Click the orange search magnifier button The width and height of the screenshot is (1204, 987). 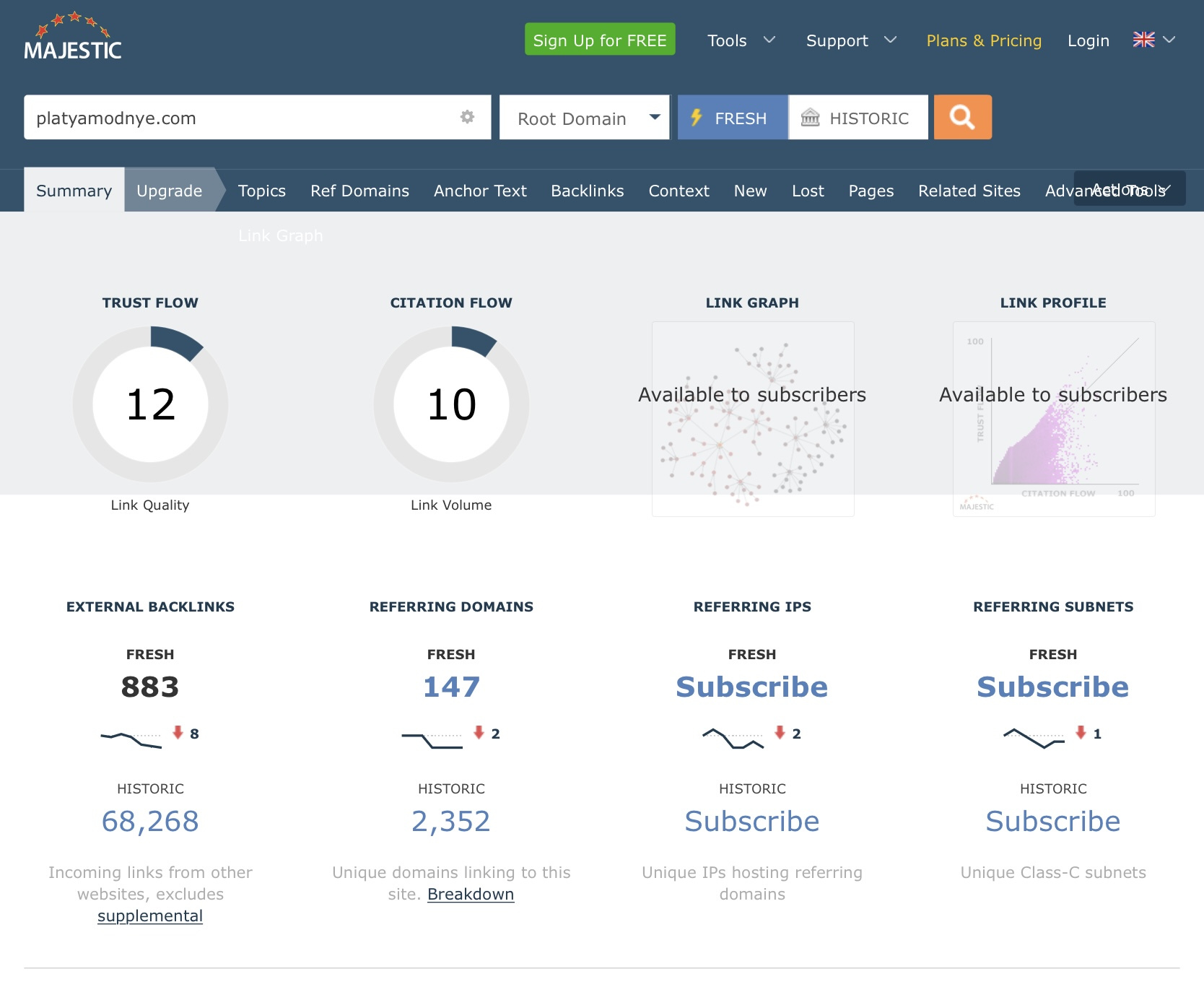[x=962, y=117]
